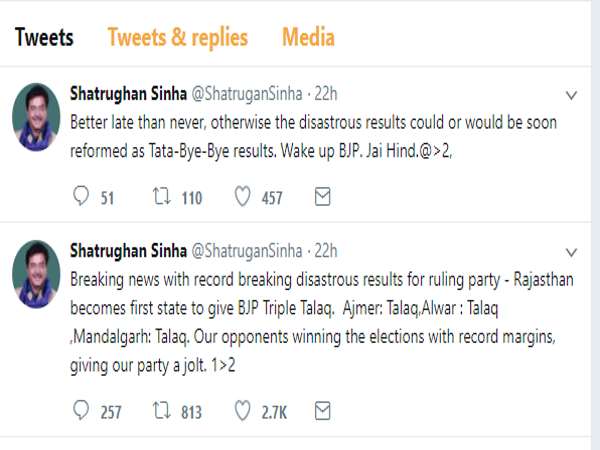Open more-options chevron on second tweet
This screenshot has height=450, width=600.
571,251
